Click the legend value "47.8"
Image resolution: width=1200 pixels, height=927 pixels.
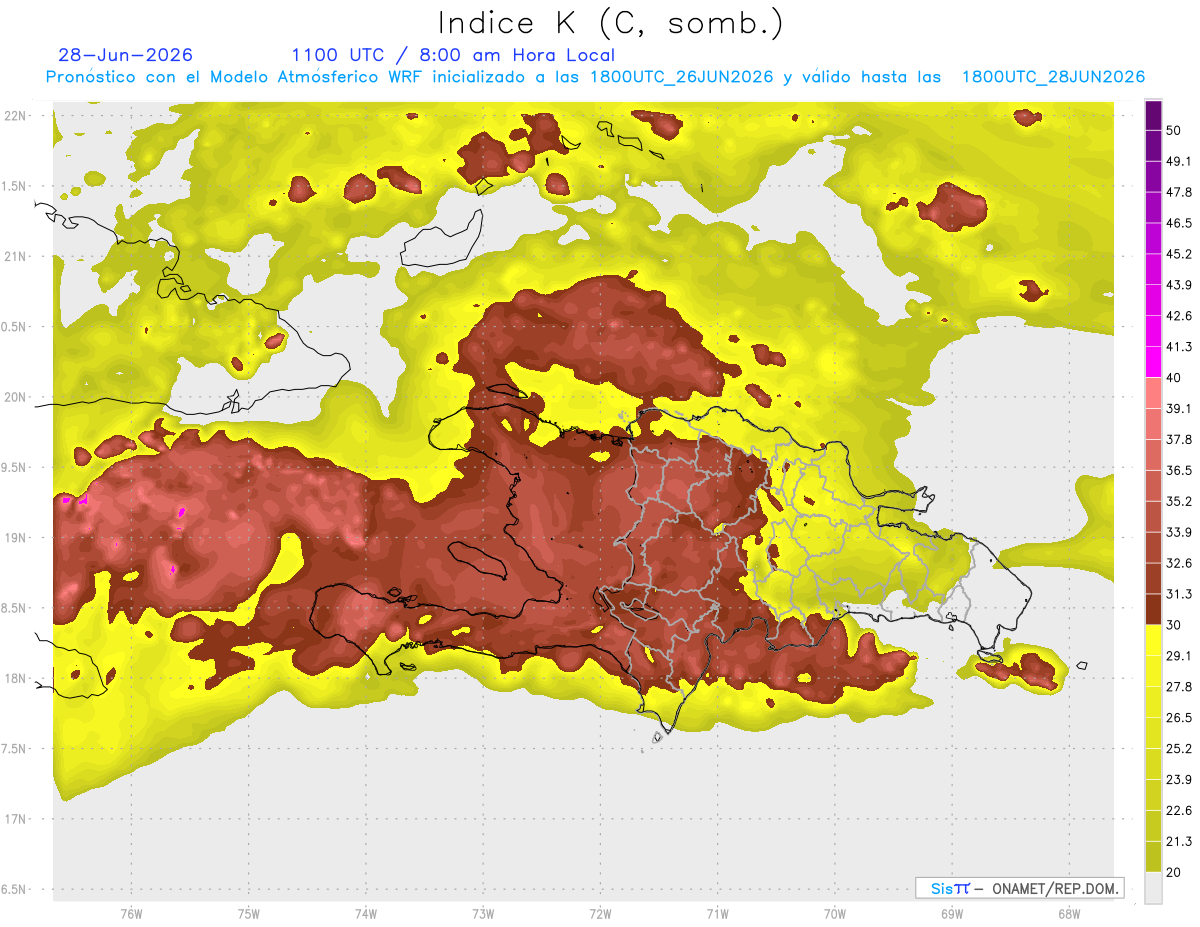click(x=1179, y=192)
